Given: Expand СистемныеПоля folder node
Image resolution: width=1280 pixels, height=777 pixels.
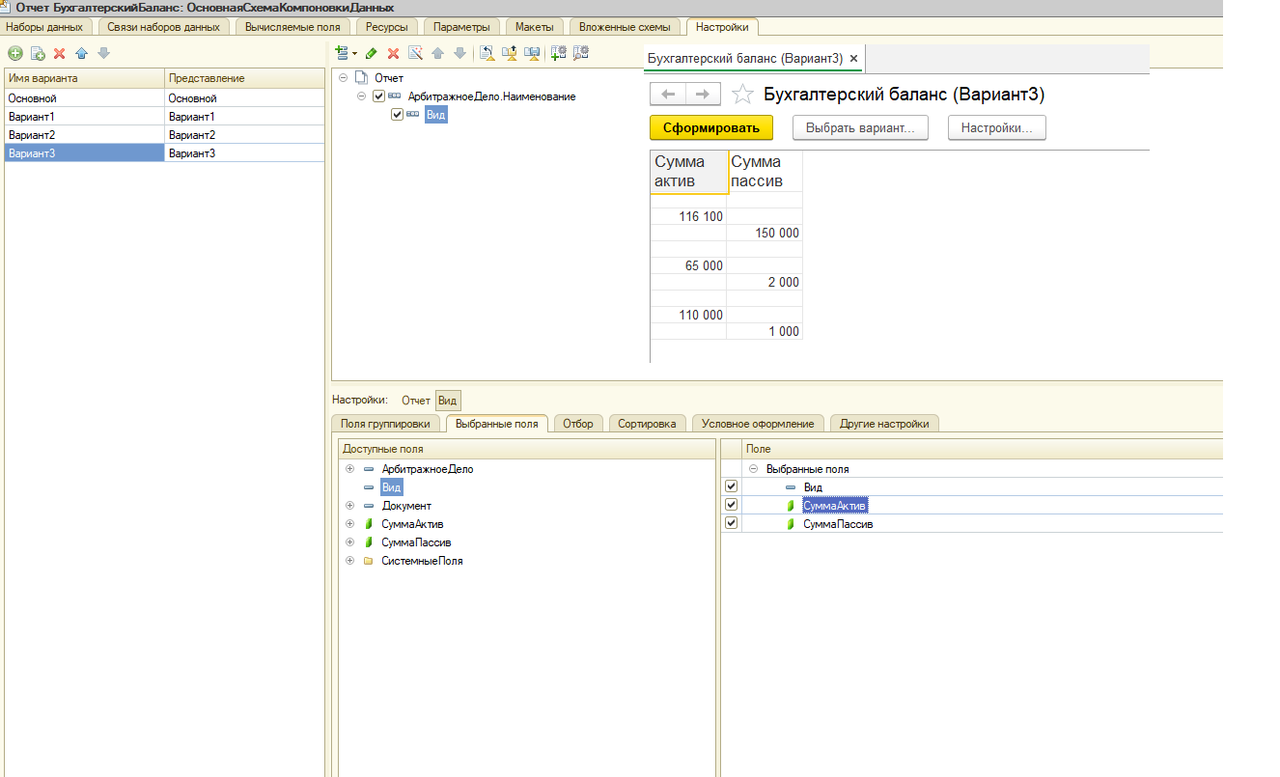Looking at the screenshot, I should point(349,561).
